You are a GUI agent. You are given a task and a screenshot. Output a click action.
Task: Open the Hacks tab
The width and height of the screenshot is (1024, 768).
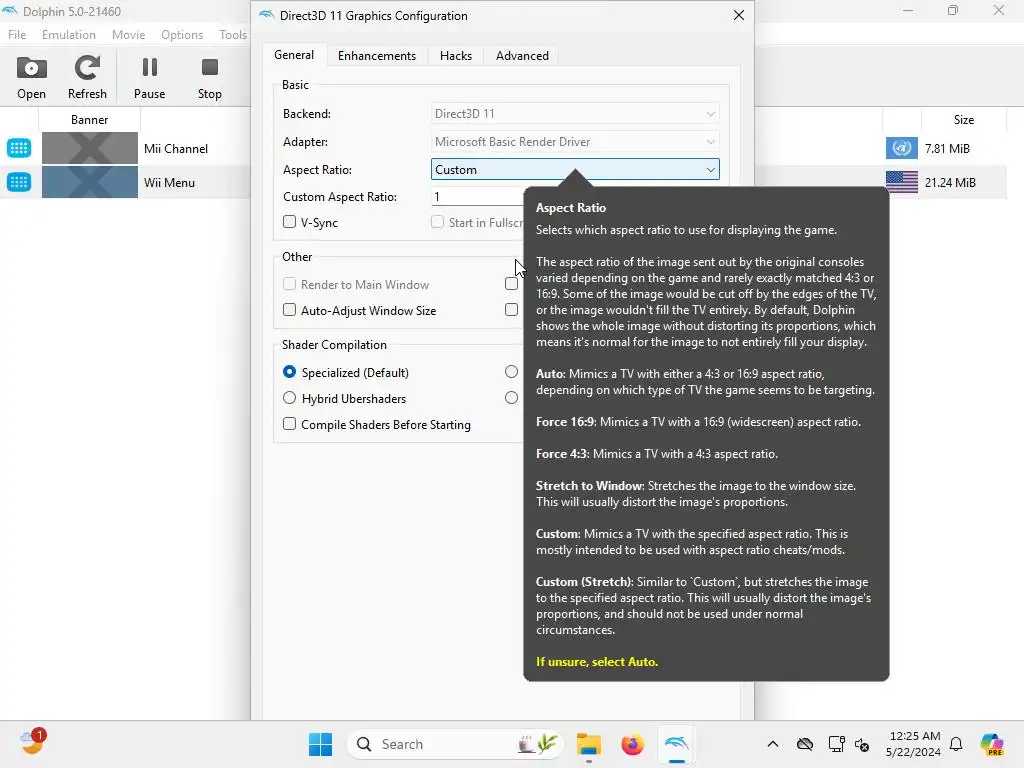[x=456, y=56]
